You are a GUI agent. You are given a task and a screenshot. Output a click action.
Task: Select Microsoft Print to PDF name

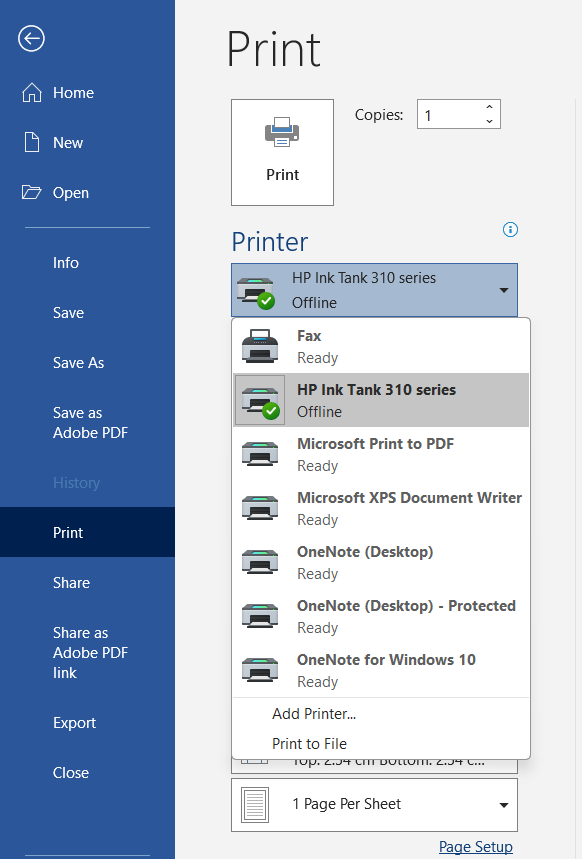[x=375, y=443]
